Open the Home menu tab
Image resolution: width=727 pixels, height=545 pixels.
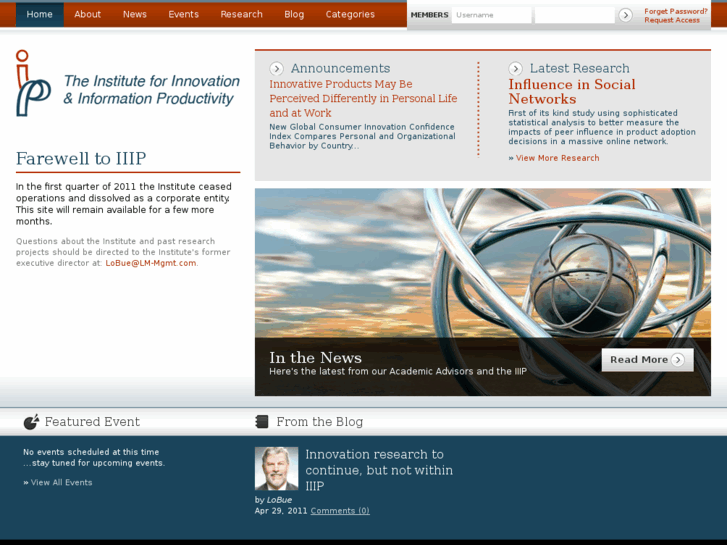point(39,14)
